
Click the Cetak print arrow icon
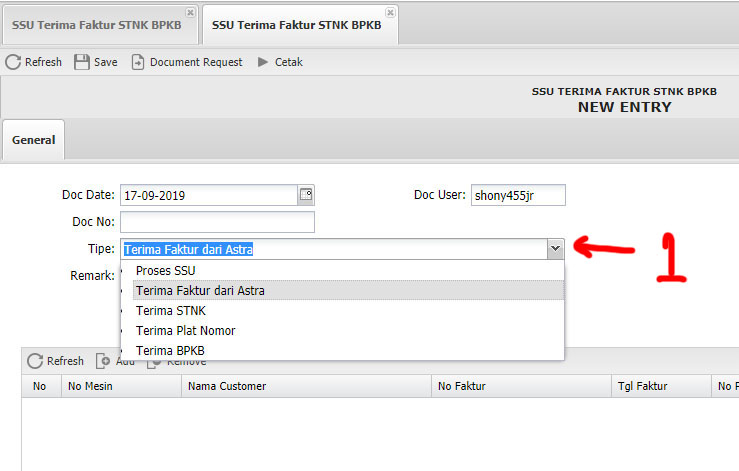coord(263,62)
